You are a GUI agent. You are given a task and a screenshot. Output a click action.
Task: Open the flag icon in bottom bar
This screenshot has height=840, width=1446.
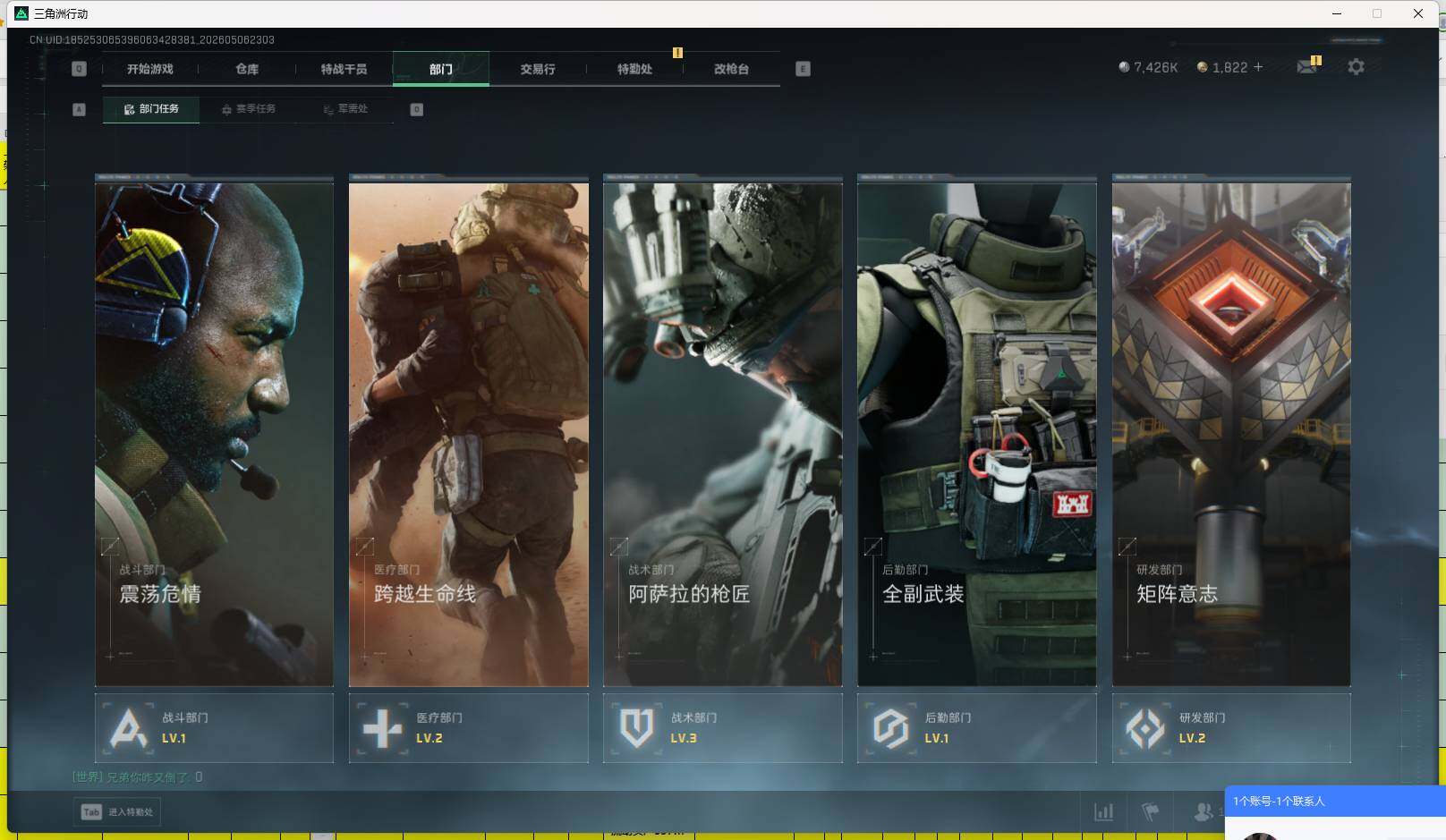1151,811
